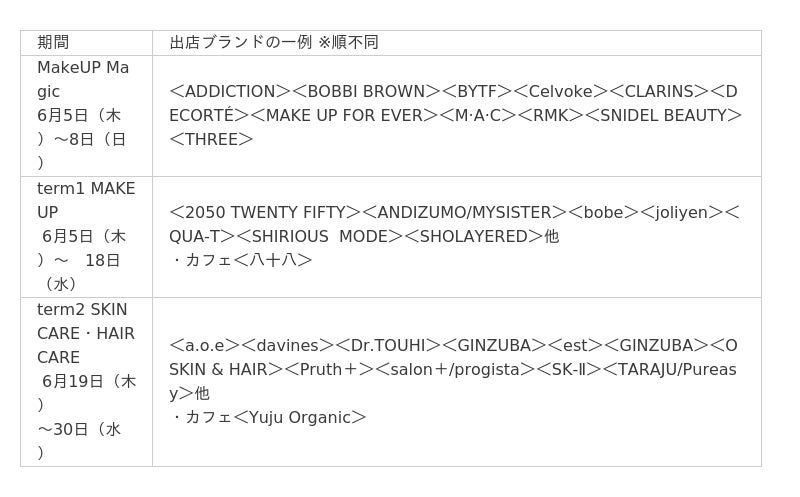Click the MakeUP Magic period cell
Image resolution: width=800 pixels, height=497 pixels.
click(86, 116)
